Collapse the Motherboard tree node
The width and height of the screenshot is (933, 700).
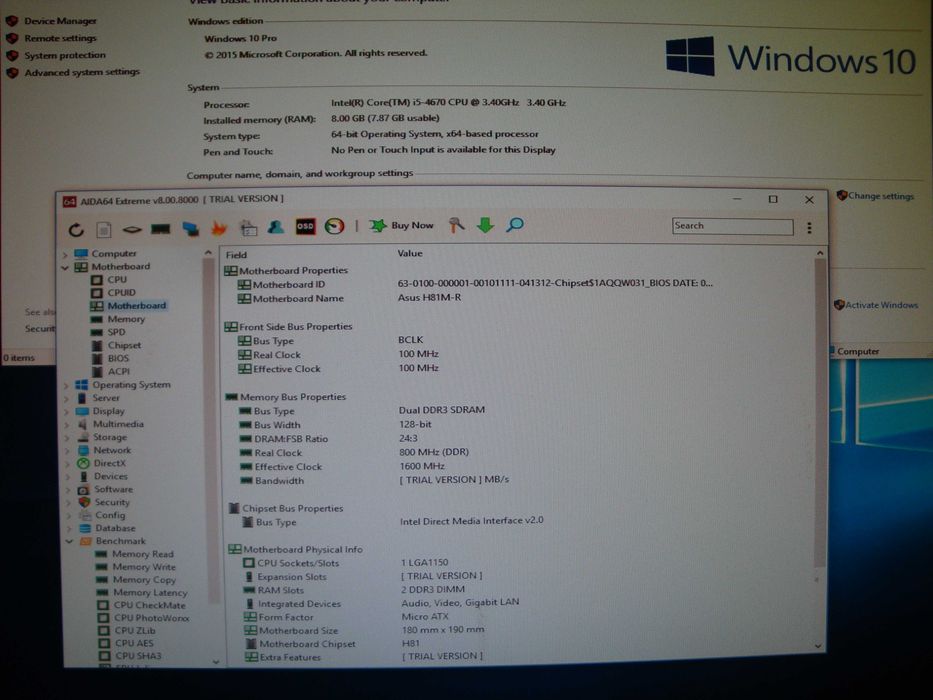[65, 267]
